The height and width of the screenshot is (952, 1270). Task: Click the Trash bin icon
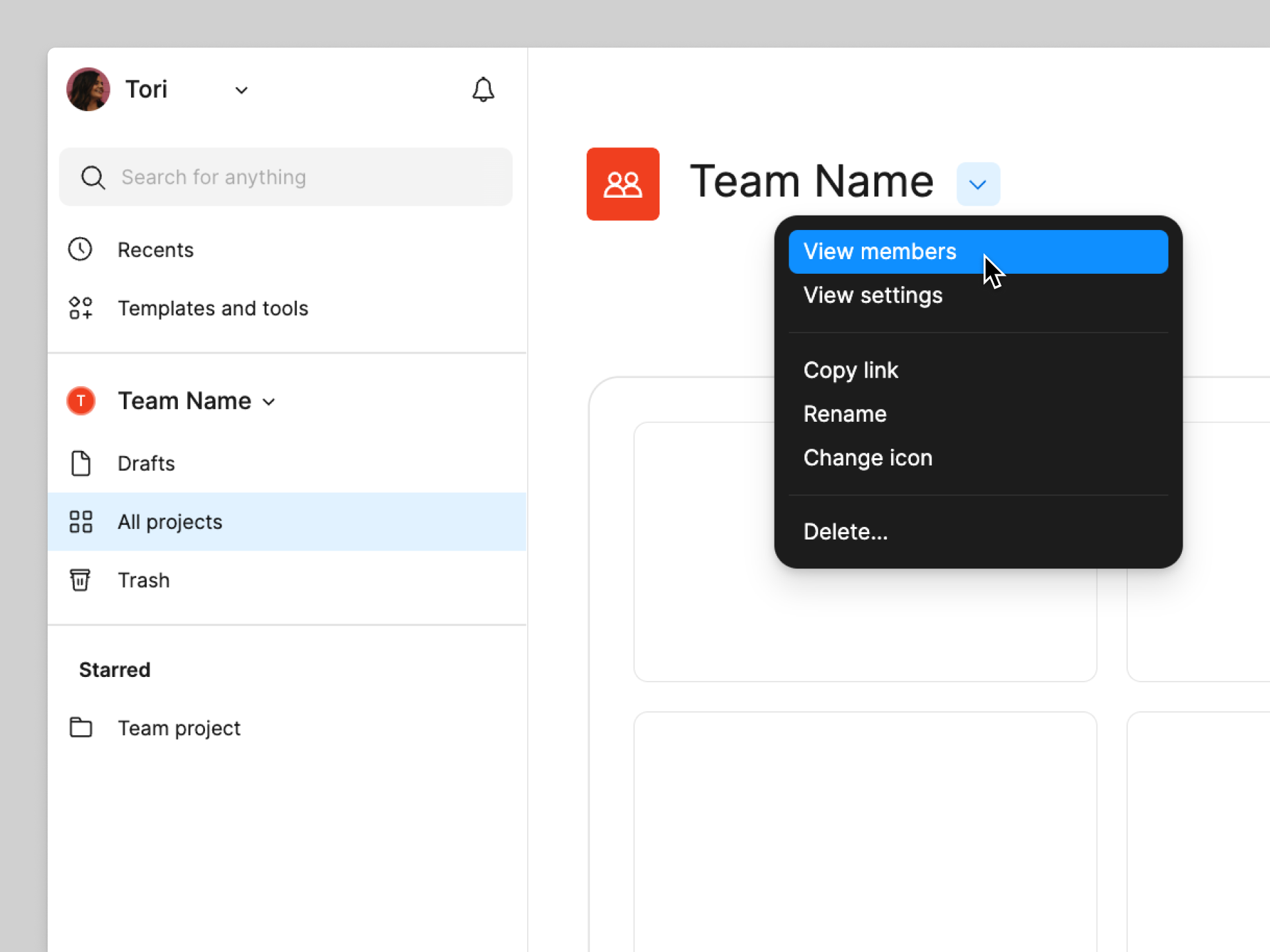pyautogui.click(x=80, y=580)
